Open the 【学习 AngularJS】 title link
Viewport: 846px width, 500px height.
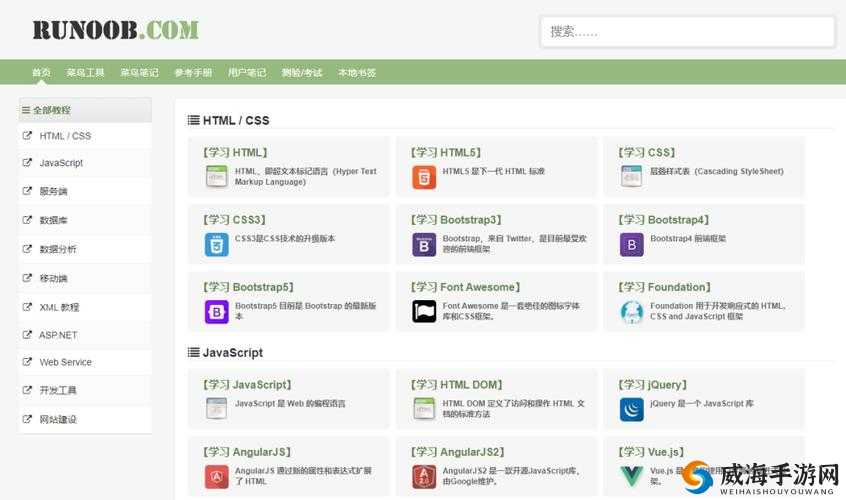click(x=247, y=452)
